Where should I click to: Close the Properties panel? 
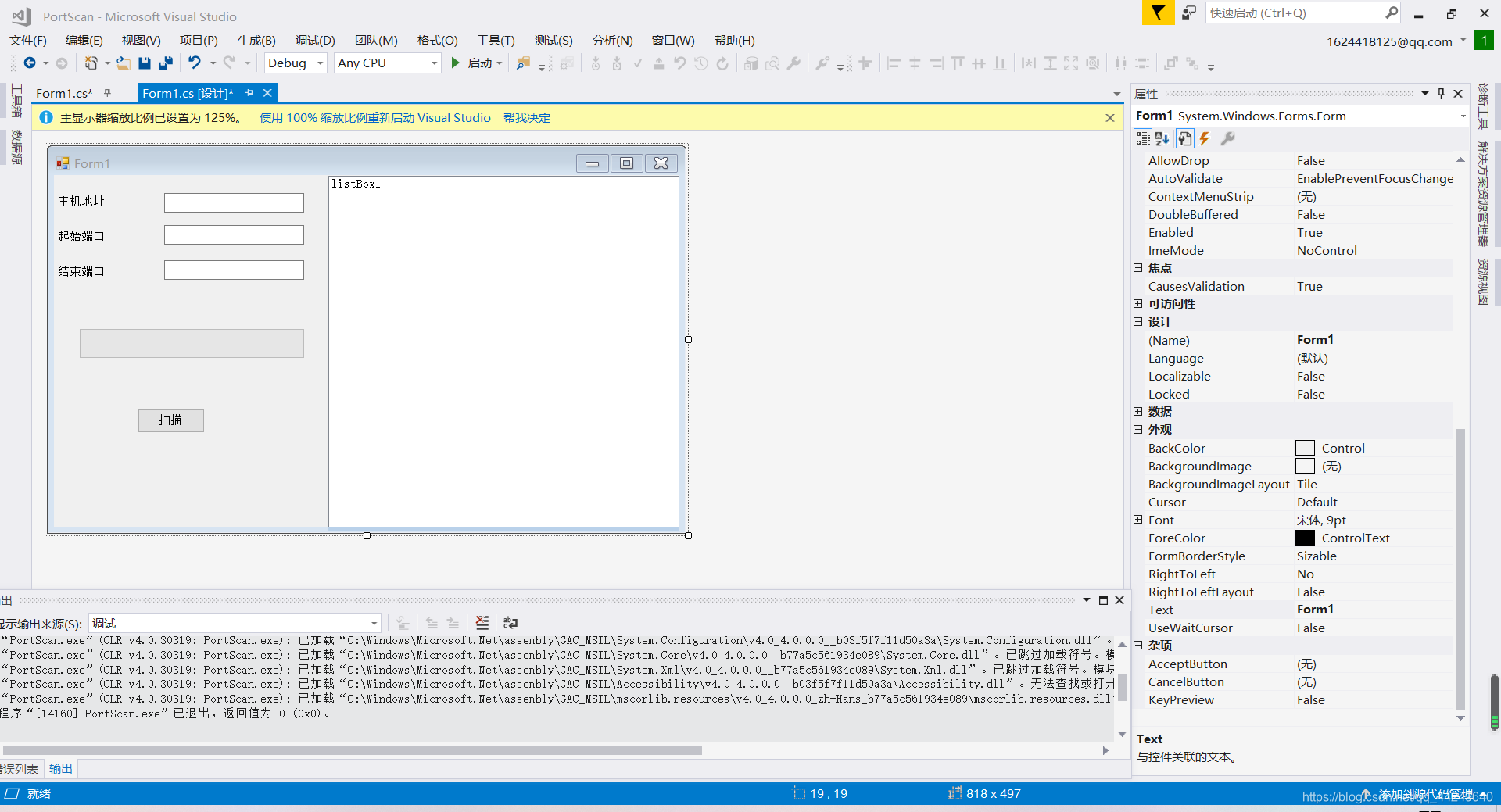tap(1458, 93)
